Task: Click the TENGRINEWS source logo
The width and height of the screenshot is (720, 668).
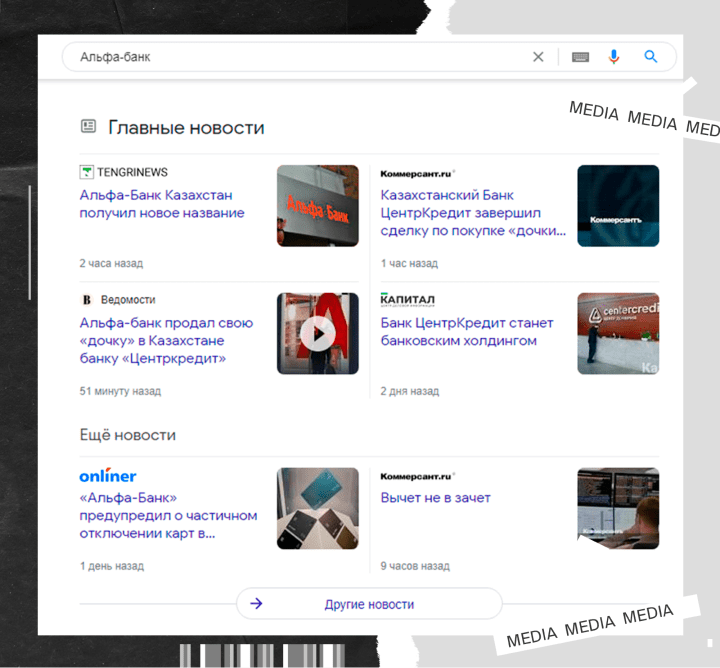Action: click(x=124, y=172)
